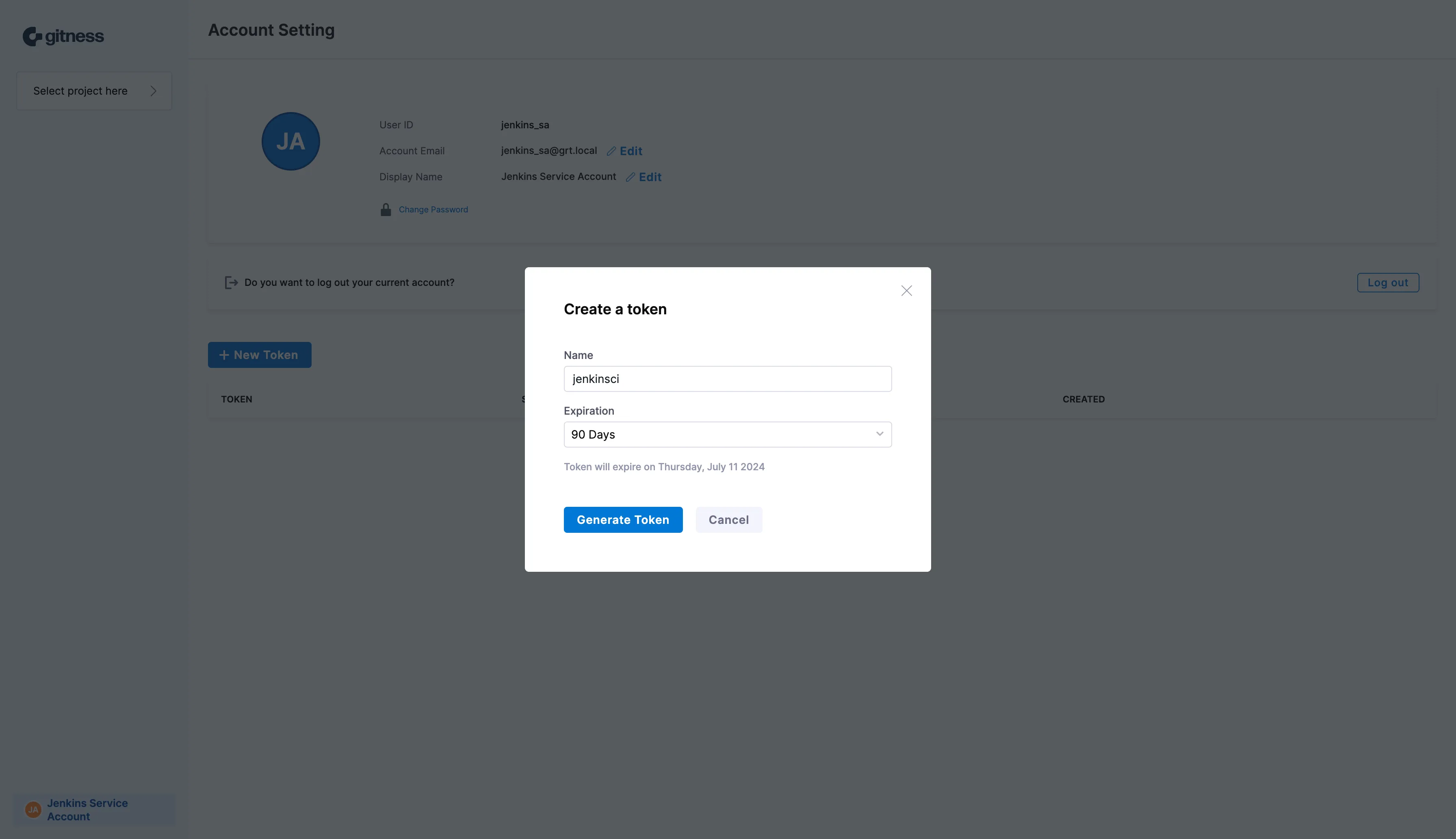Click the gitness logo icon
This screenshot has width=1456, height=839.
[32, 36]
